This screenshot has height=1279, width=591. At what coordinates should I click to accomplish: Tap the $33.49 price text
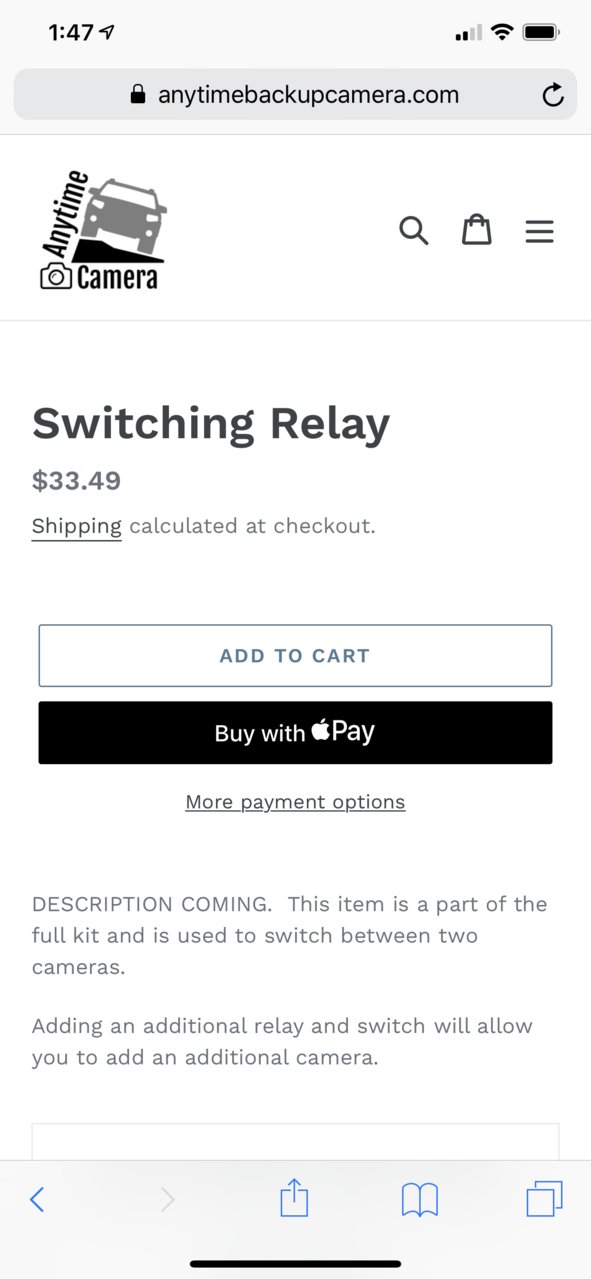click(x=76, y=481)
